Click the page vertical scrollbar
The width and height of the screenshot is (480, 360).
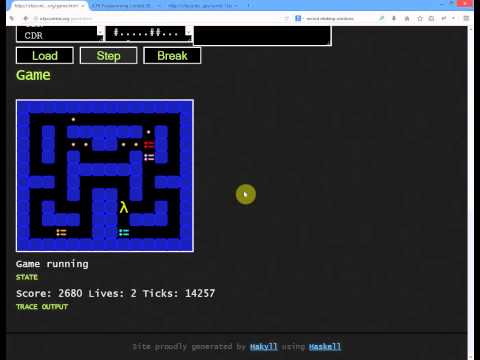(470, 192)
